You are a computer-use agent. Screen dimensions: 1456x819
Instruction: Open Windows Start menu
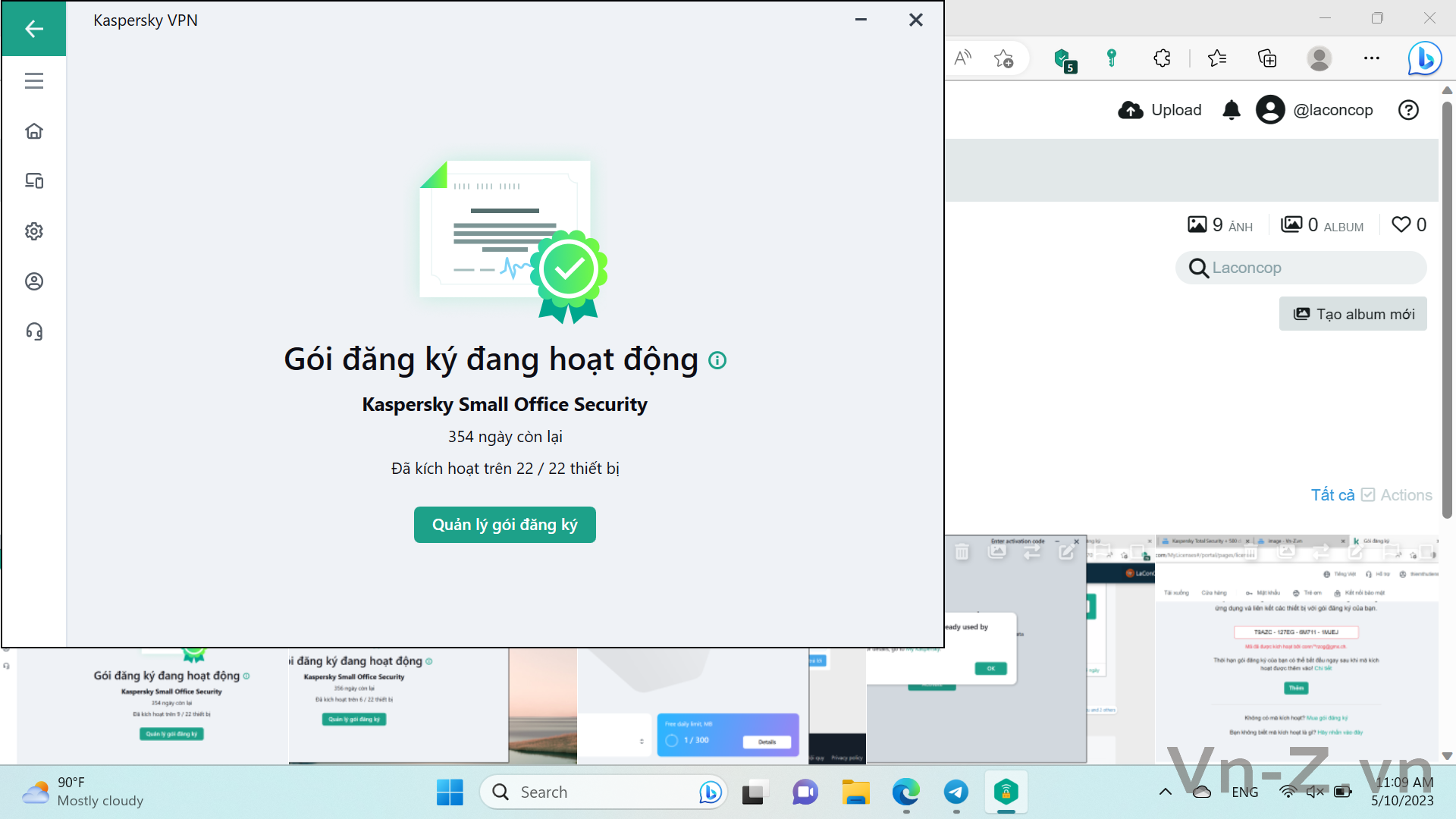pyautogui.click(x=450, y=792)
